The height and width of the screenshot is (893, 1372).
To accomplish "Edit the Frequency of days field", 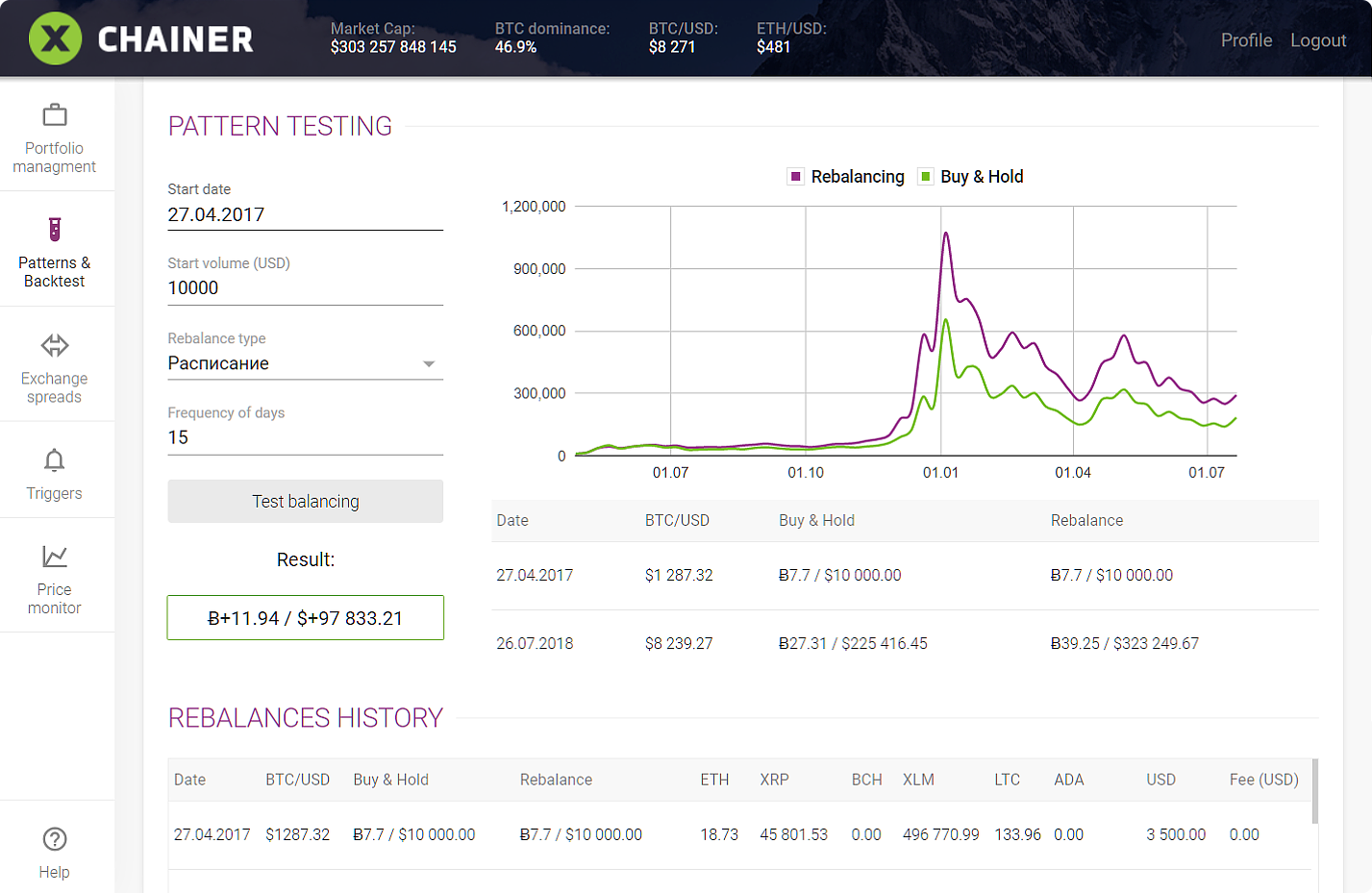I will pyautogui.click(x=305, y=437).
